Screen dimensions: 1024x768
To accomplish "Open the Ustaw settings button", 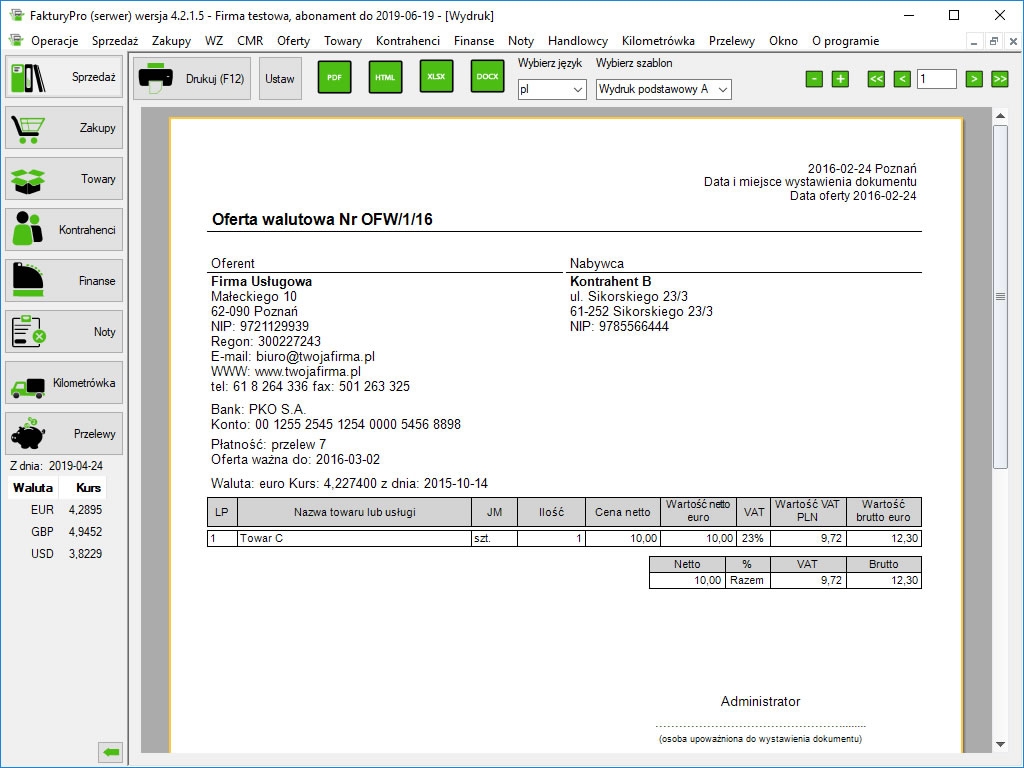I will (x=280, y=78).
